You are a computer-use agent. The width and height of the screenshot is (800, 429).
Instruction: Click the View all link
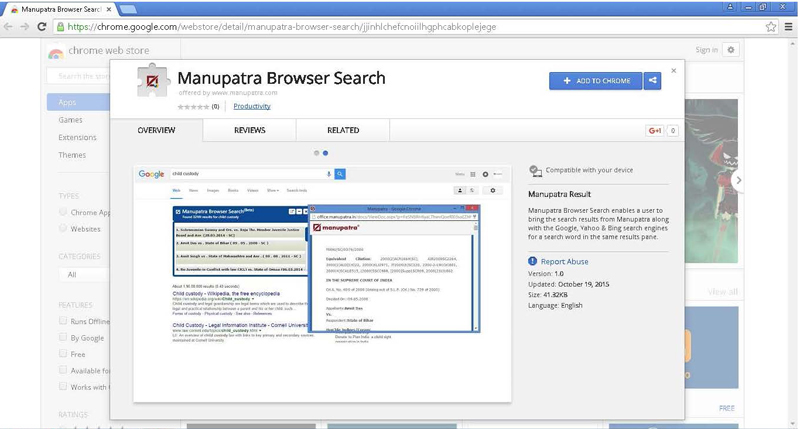pos(722,292)
